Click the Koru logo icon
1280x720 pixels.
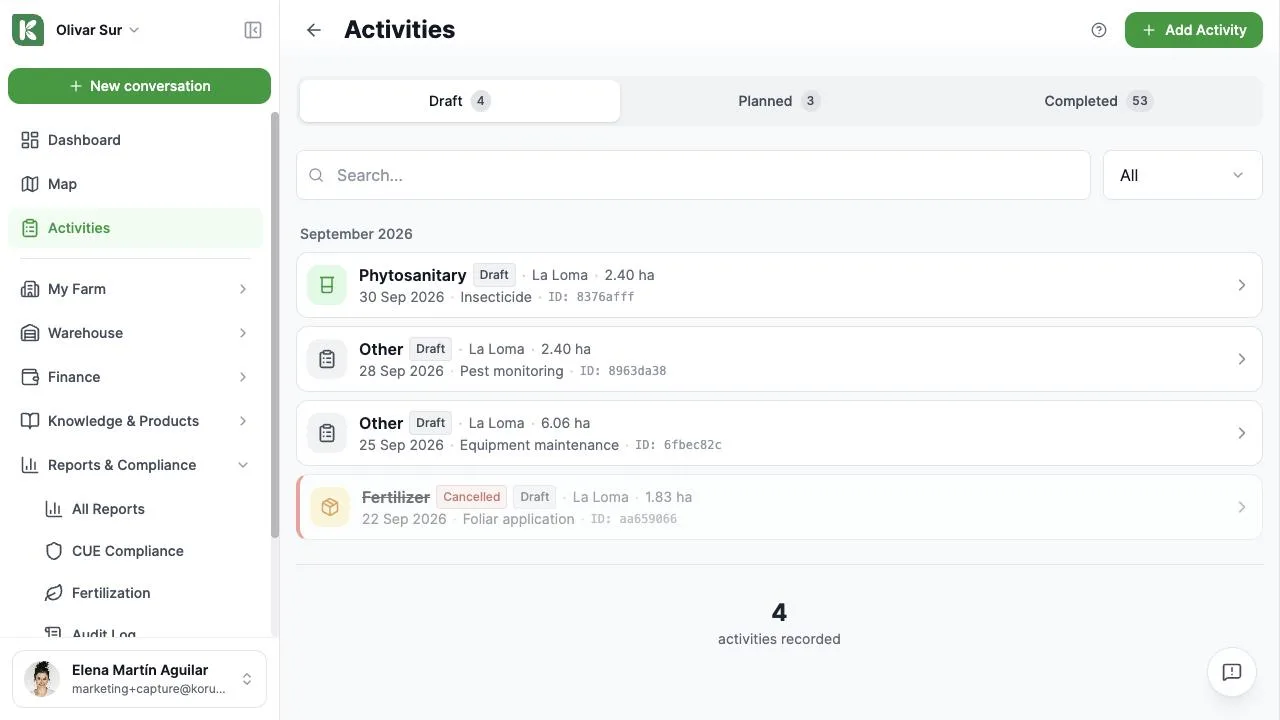click(x=28, y=30)
